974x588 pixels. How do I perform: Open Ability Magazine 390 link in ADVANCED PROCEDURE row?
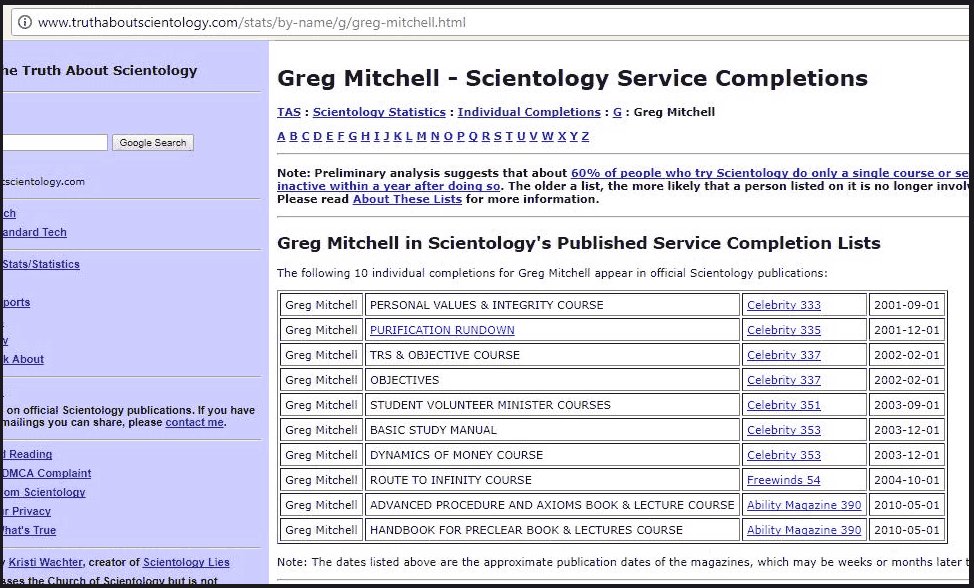(x=804, y=505)
